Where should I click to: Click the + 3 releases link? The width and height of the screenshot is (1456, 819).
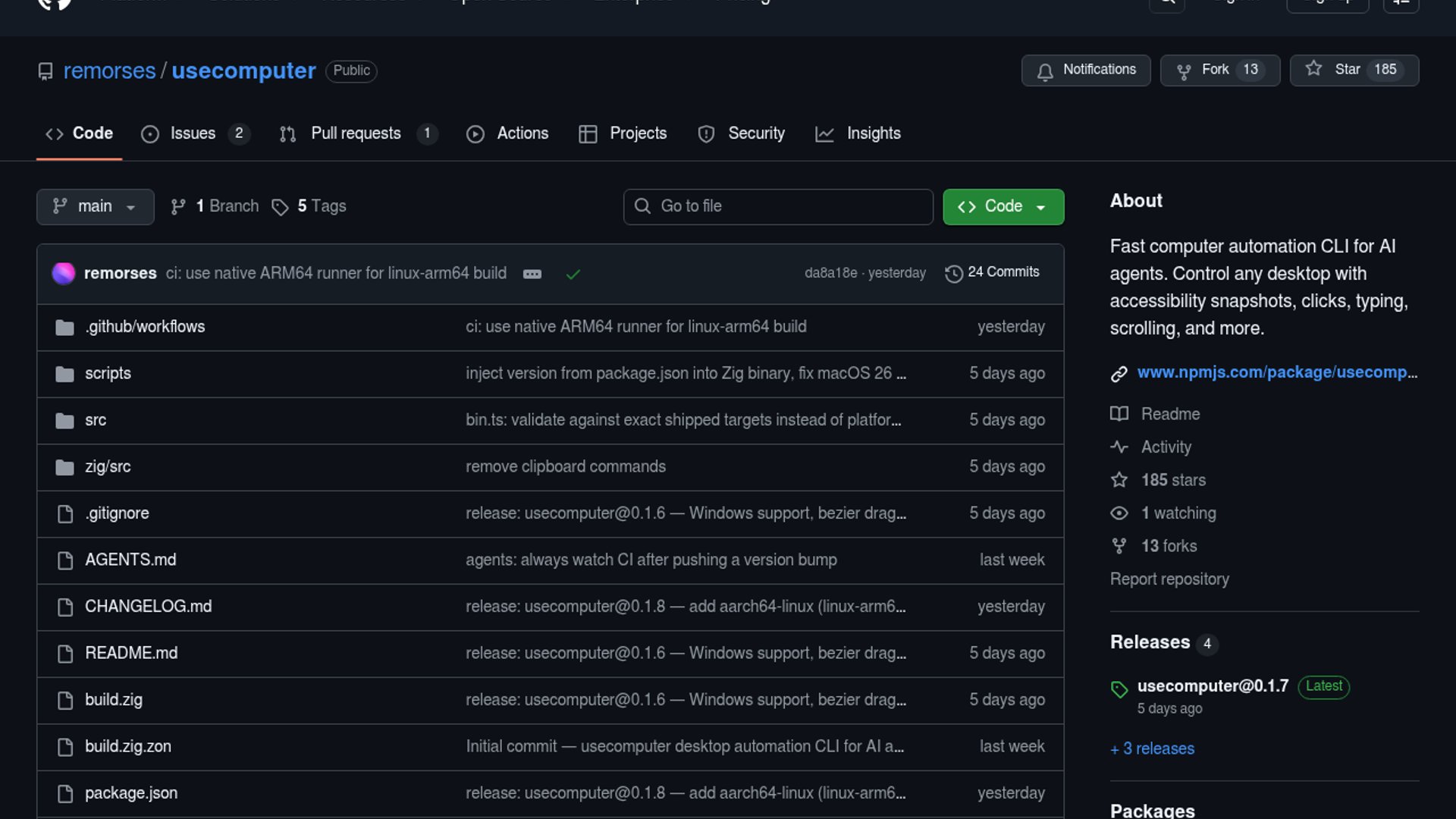(1152, 748)
